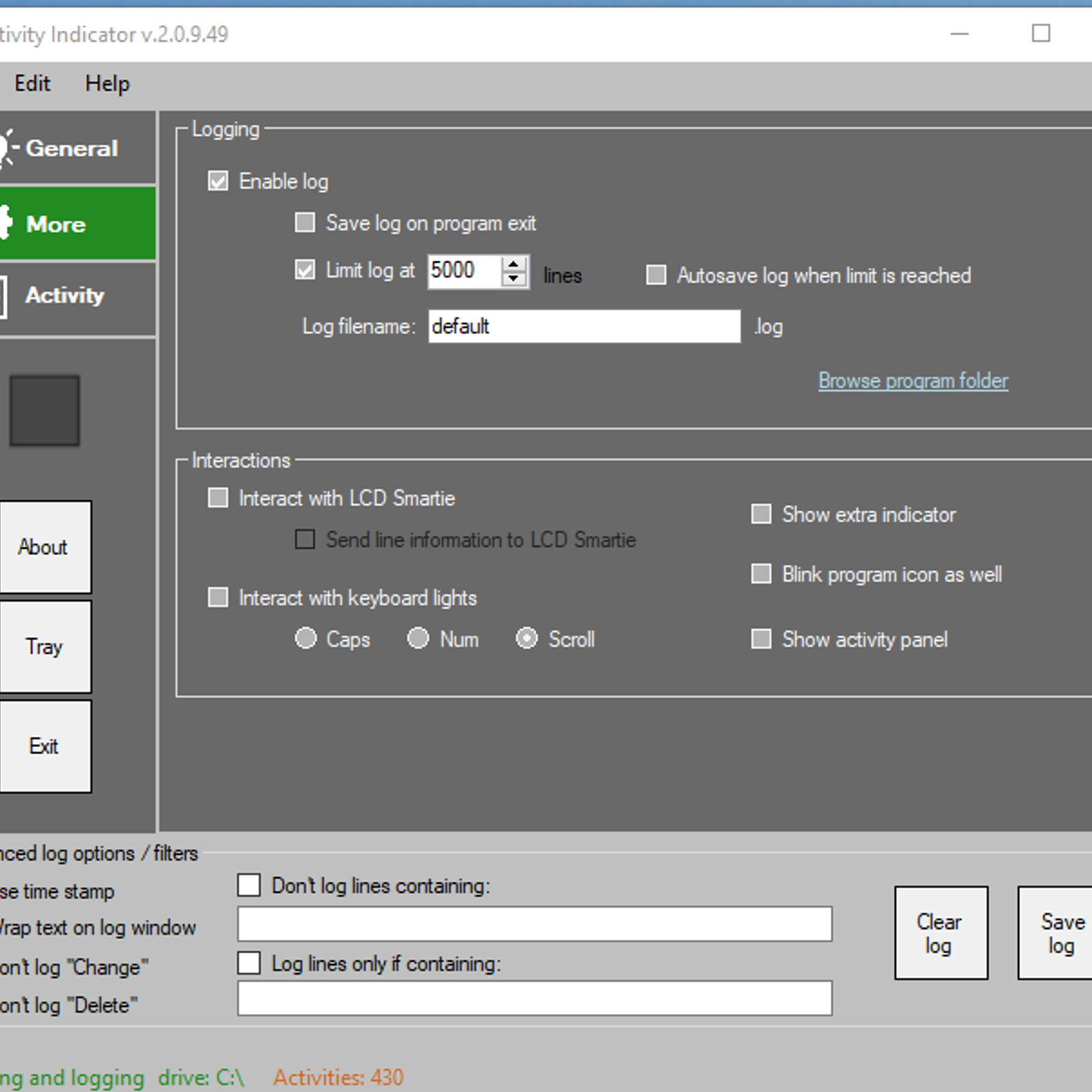Click the dark indicator square in sidebar
The height and width of the screenshot is (1092, 1092).
click(44, 410)
